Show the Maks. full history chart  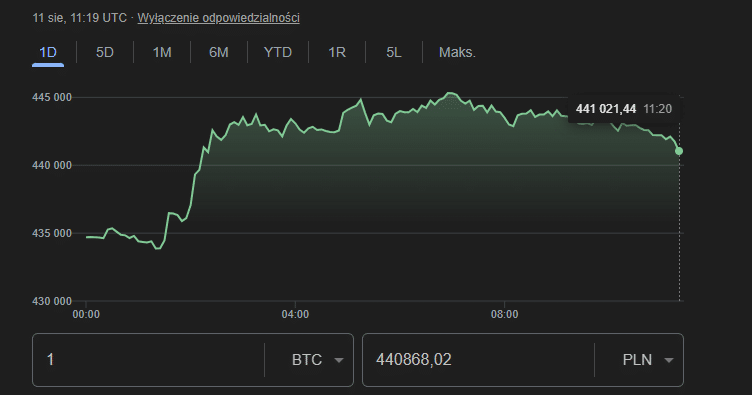[457, 52]
